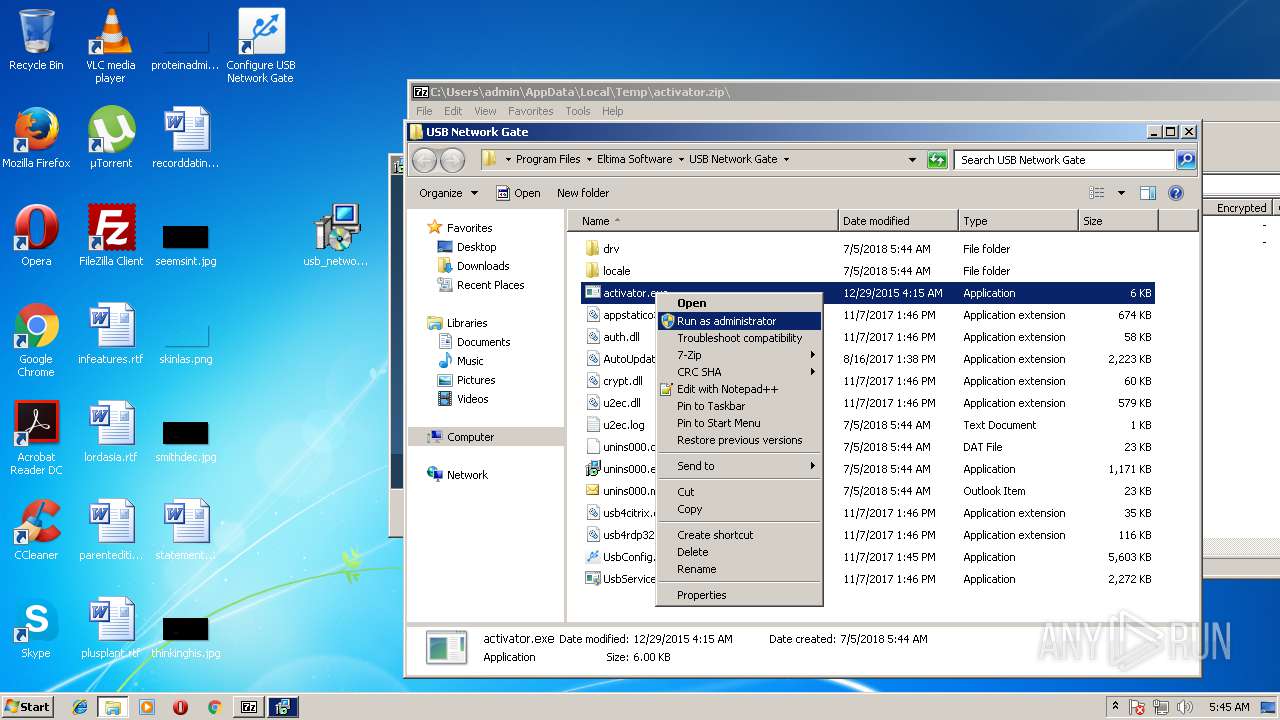The height and width of the screenshot is (720, 1280).
Task: Select lordasia.rtf document on desktop
Action: [x=110, y=432]
